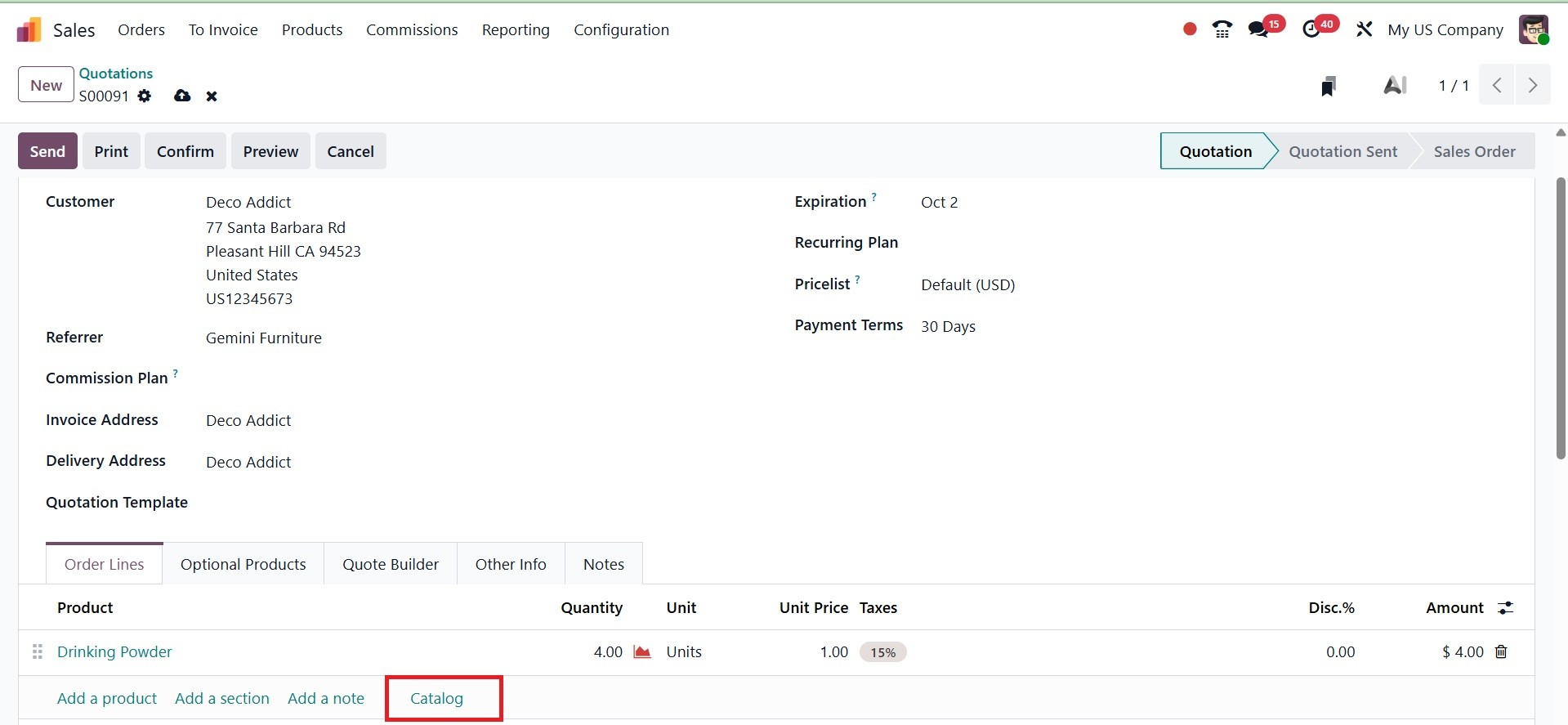
Task: Open column settings adjust icon
Action: click(1505, 608)
